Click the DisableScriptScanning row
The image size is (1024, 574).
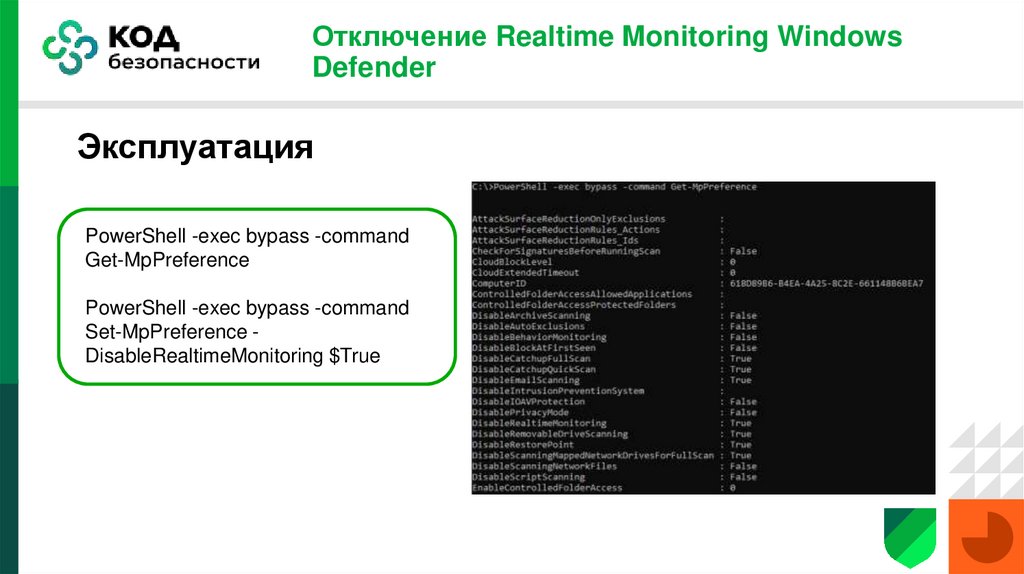[x=615, y=477]
